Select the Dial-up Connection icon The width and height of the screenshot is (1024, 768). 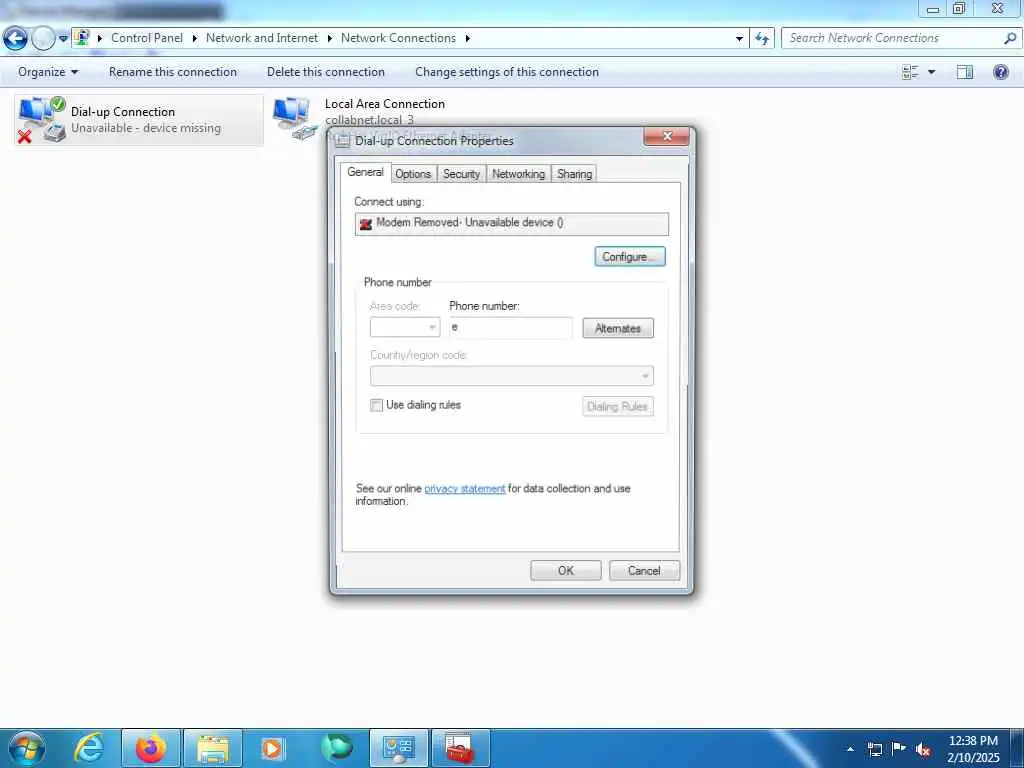[x=42, y=120]
